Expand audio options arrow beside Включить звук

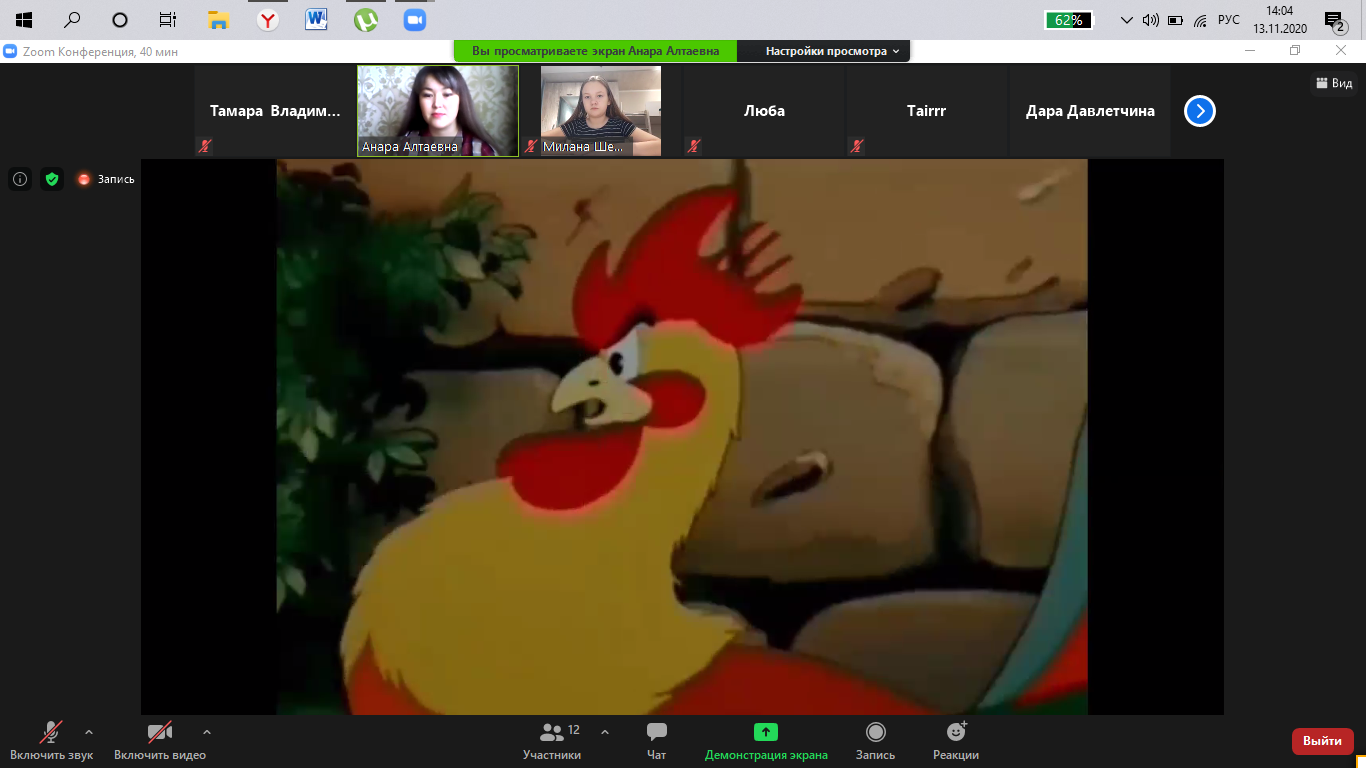[89, 731]
